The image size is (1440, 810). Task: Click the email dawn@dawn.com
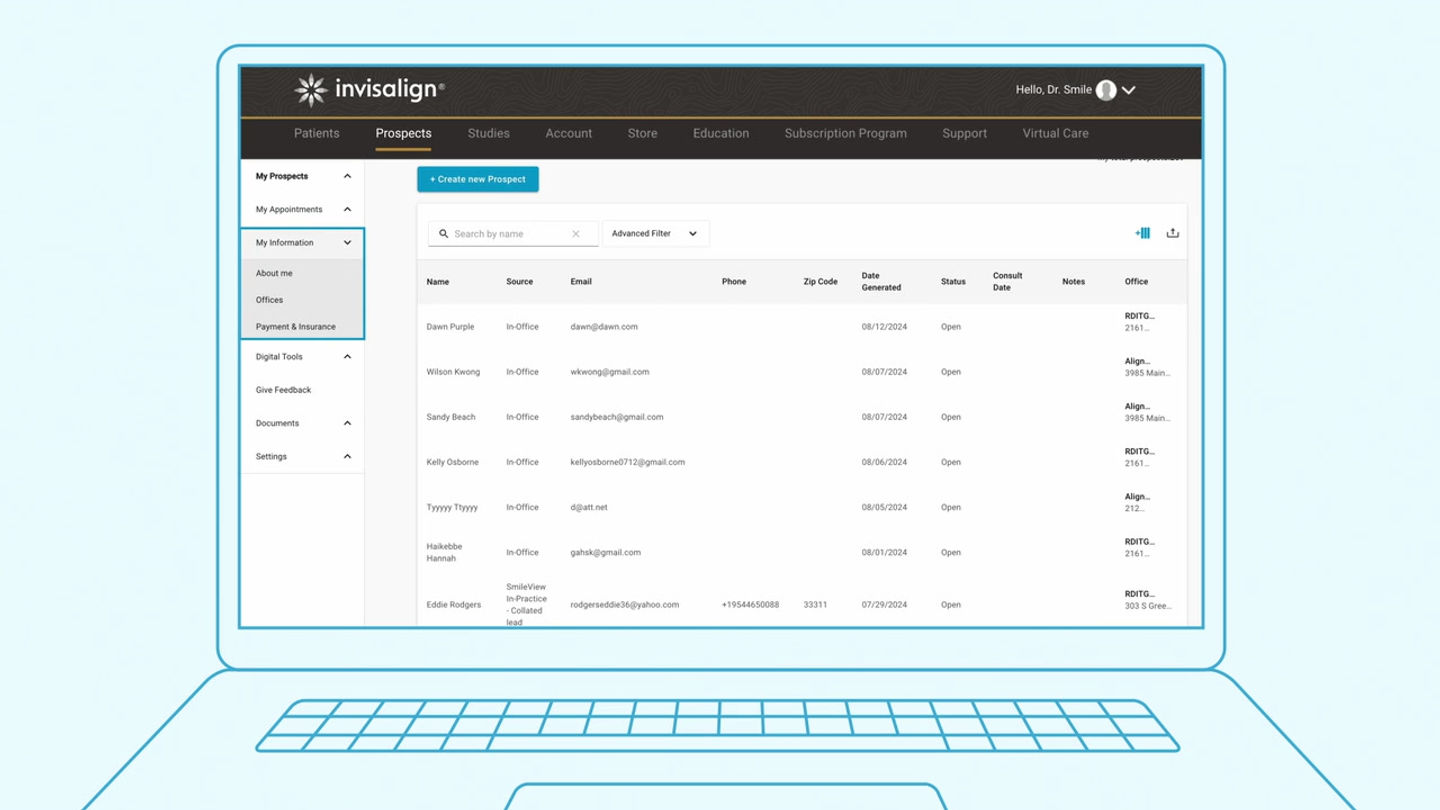coord(604,327)
